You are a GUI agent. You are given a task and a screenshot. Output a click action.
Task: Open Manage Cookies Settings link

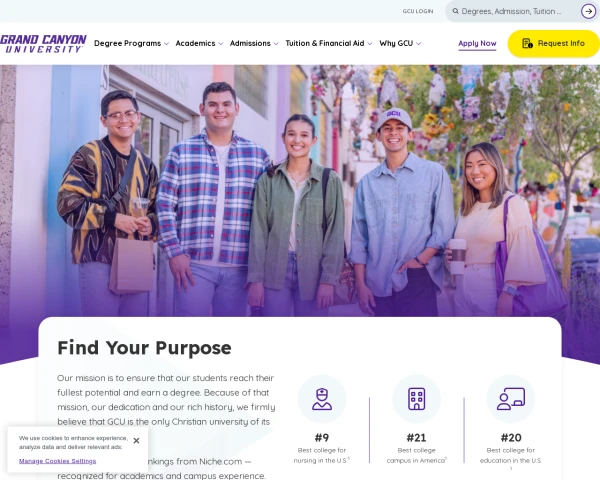[x=57, y=461]
